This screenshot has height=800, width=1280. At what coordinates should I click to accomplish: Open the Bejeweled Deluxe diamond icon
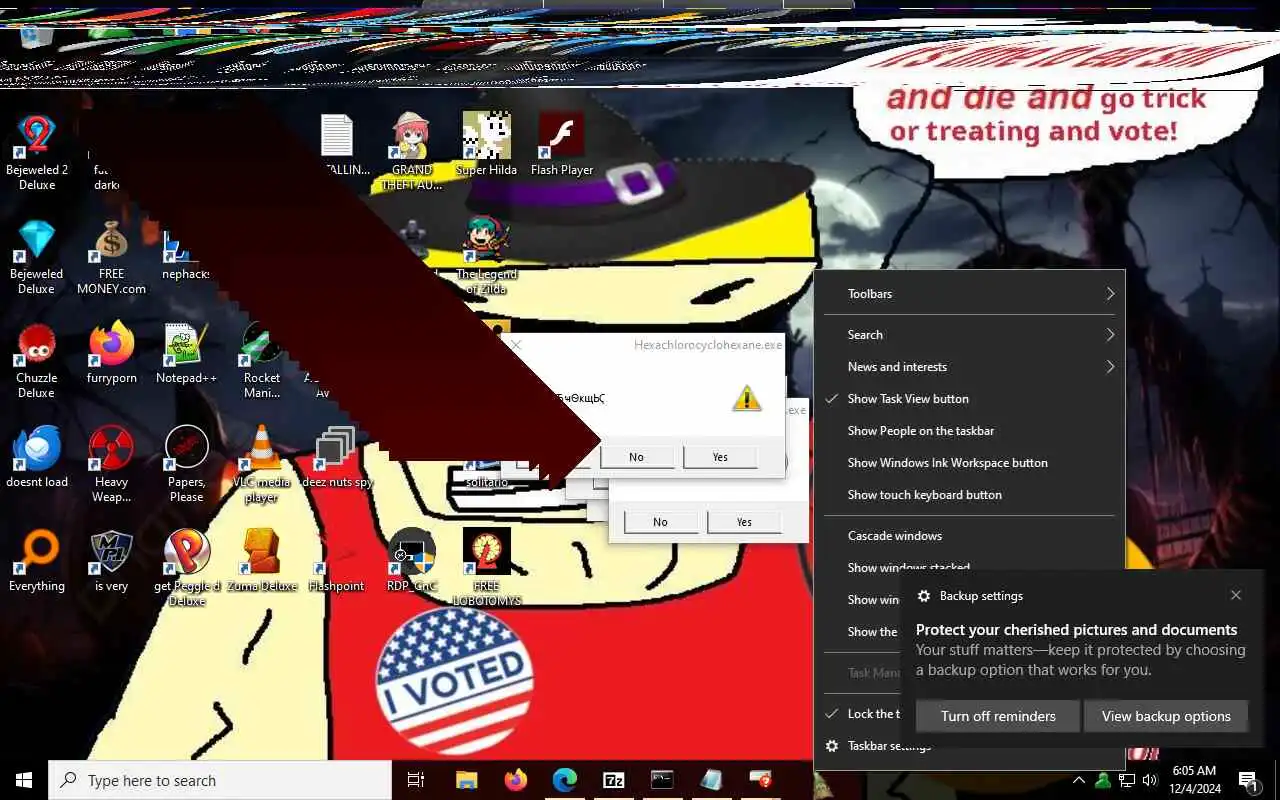(37, 257)
